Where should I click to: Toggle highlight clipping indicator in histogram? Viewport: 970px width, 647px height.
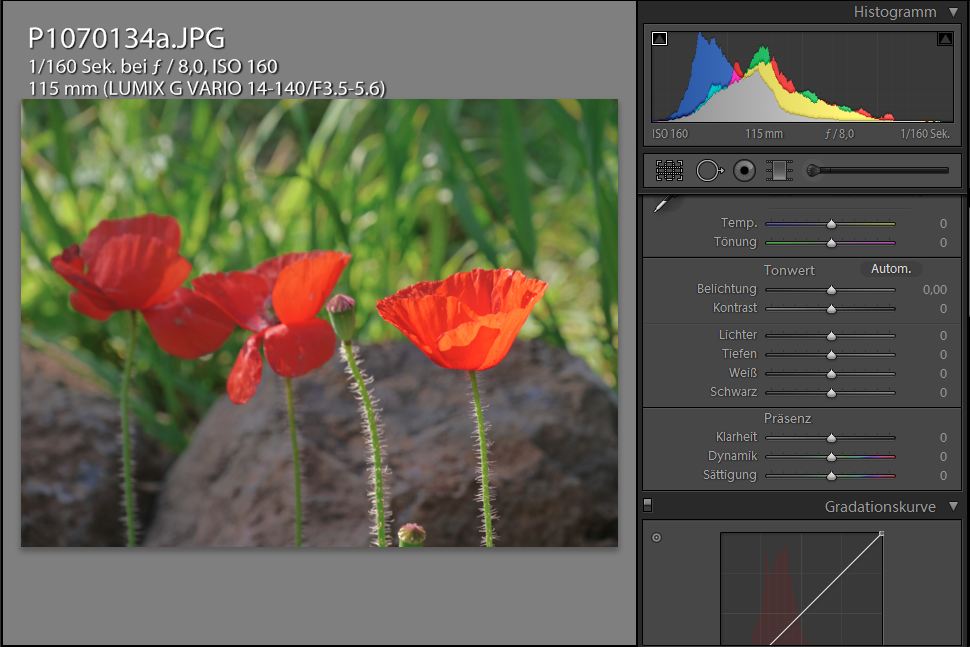(945, 39)
